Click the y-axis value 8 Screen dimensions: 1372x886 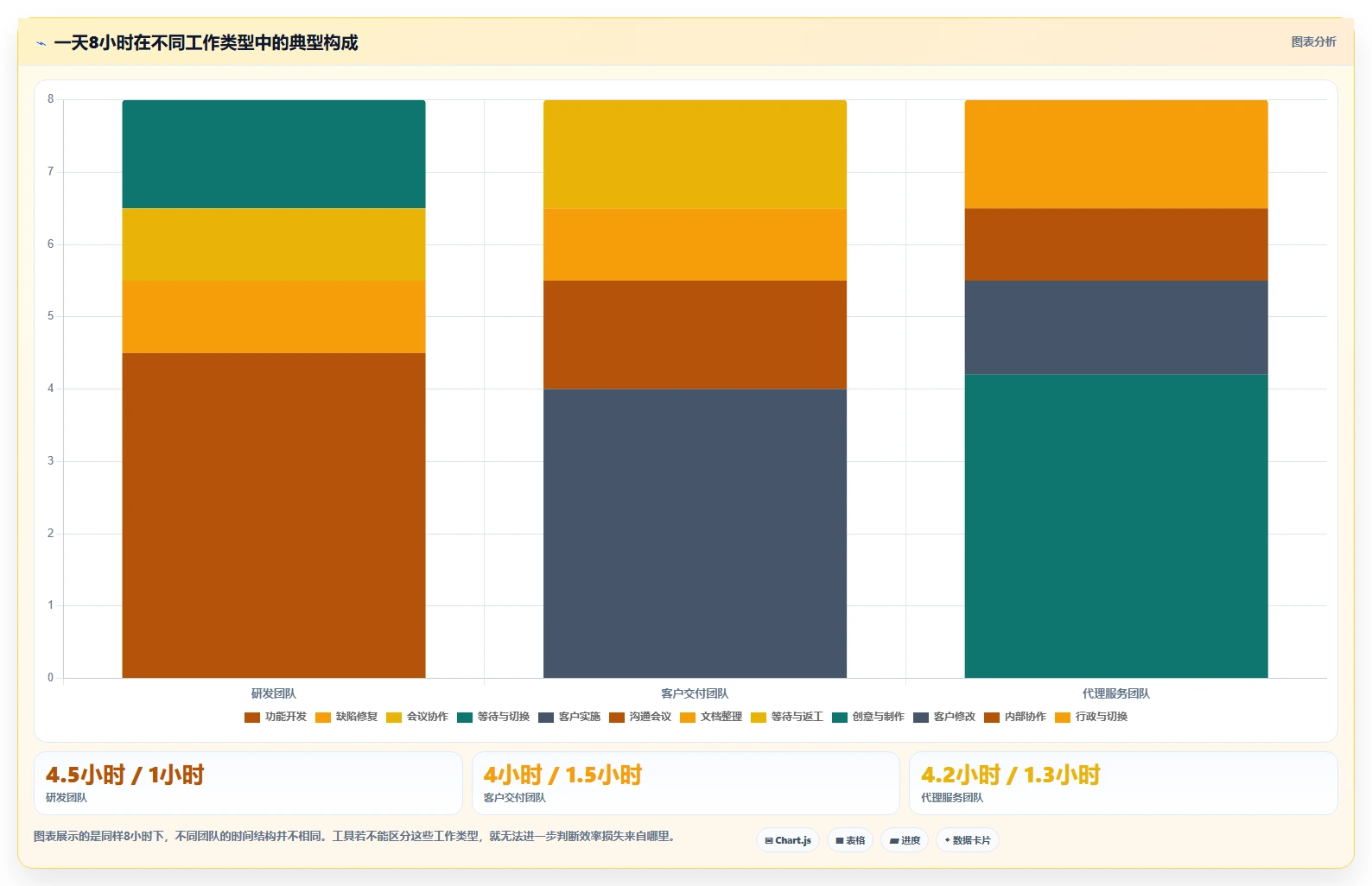coord(51,99)
